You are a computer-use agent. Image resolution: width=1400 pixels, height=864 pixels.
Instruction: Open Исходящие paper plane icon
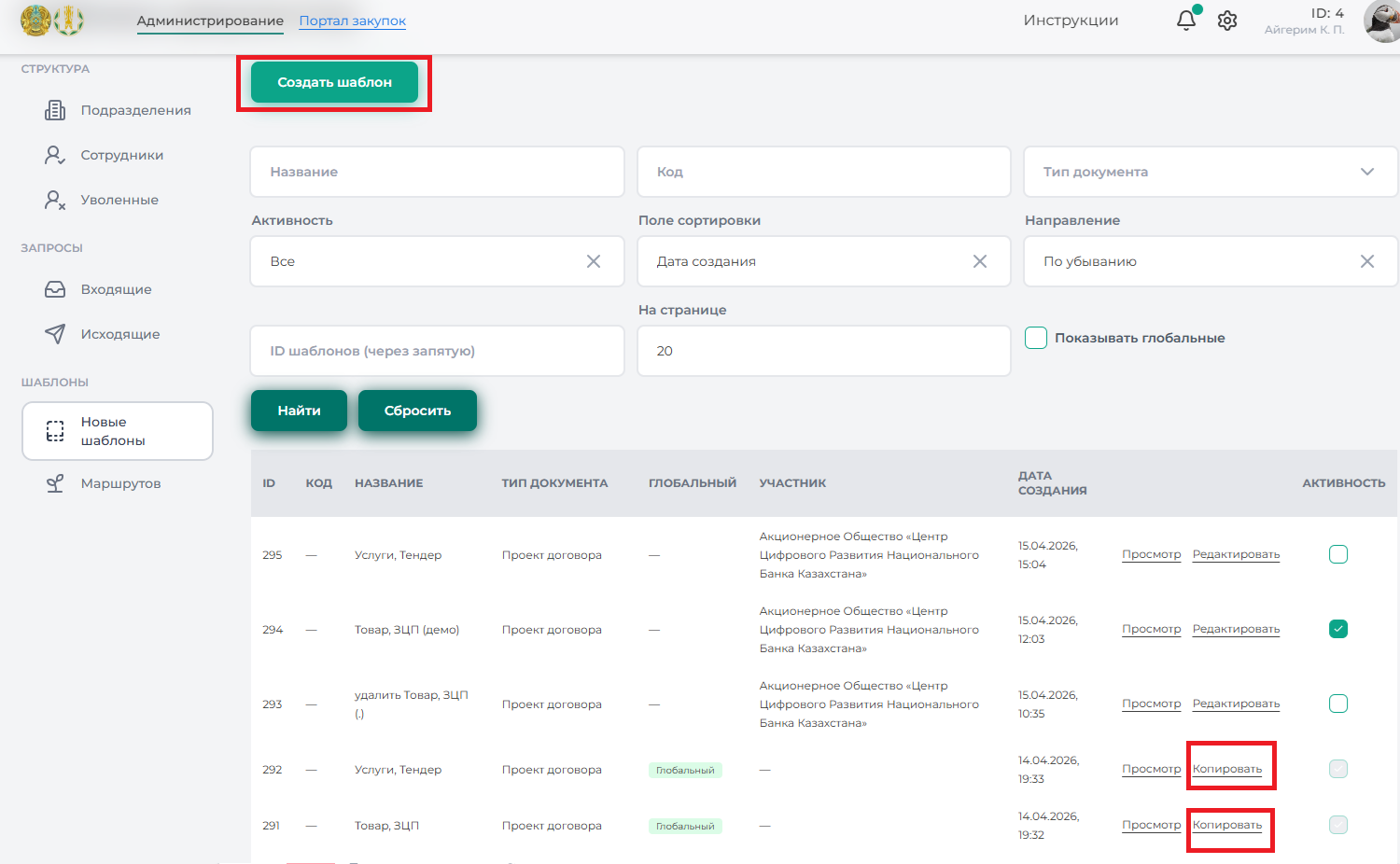(55, 334)
